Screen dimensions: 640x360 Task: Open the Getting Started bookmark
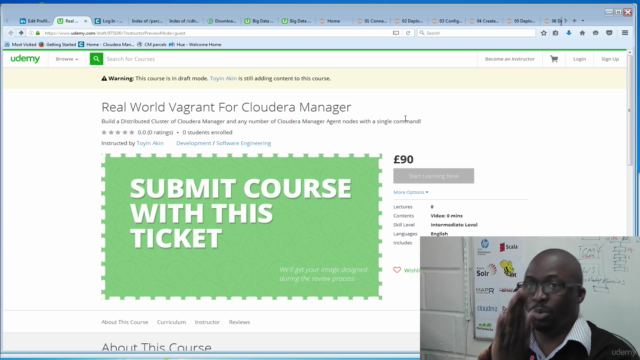pos(57,44)
